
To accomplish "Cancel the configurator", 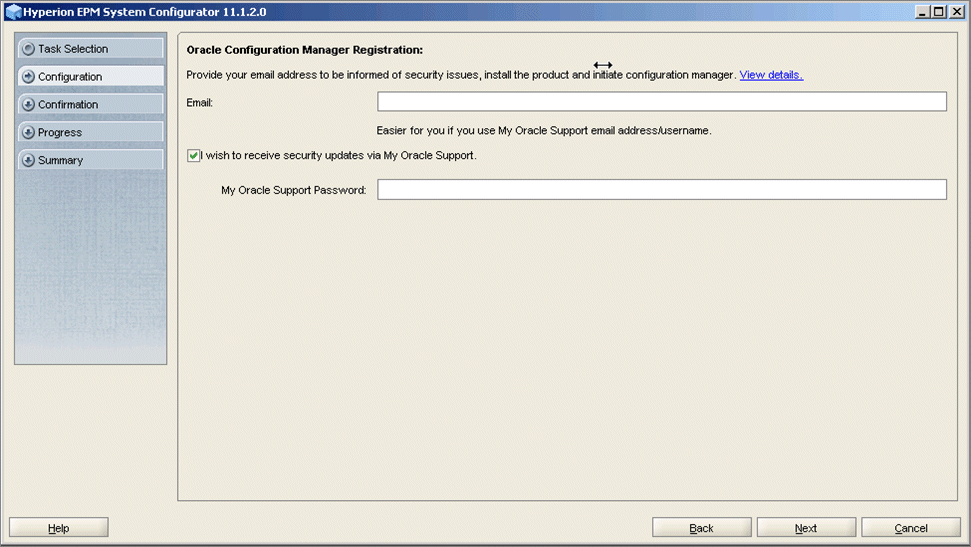I will click(x=911, y=528).
